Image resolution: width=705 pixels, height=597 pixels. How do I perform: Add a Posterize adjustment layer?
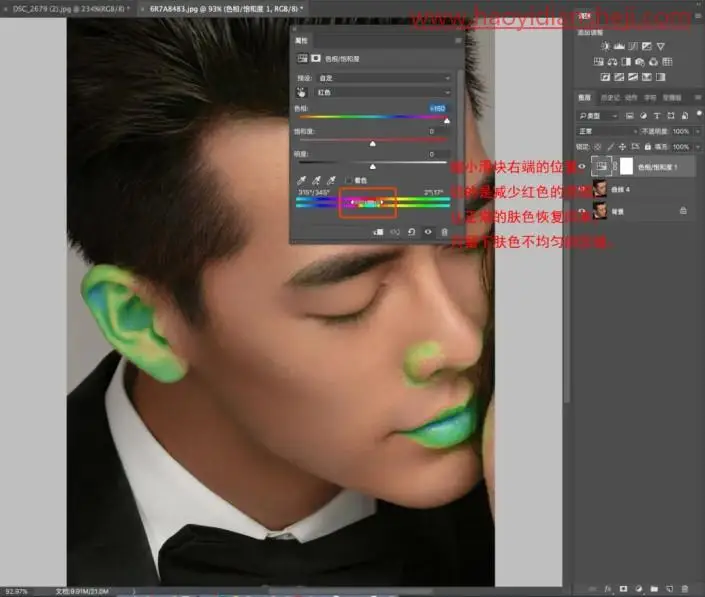tap(619, 77)
